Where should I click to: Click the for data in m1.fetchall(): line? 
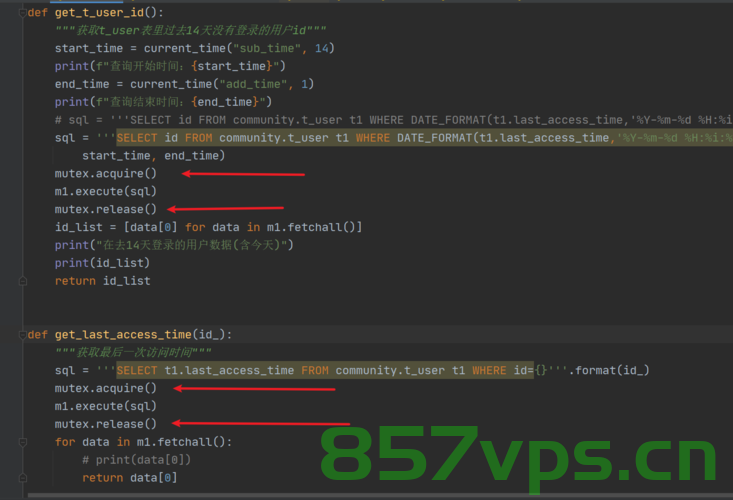click(x=143, y=442)
